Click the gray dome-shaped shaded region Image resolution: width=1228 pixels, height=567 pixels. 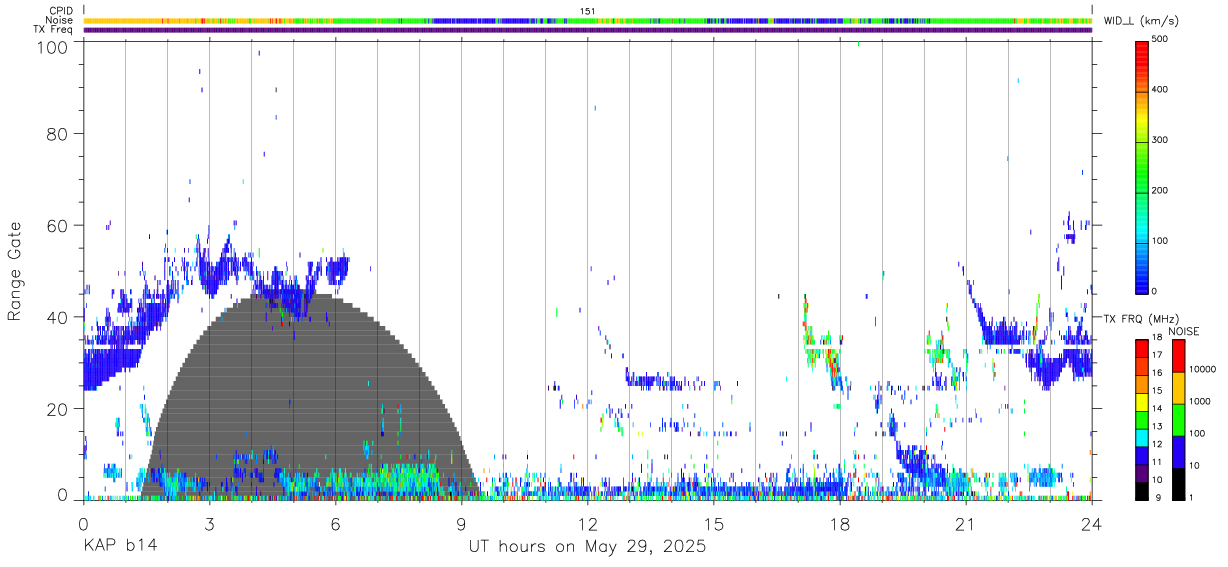click(311, 397)
